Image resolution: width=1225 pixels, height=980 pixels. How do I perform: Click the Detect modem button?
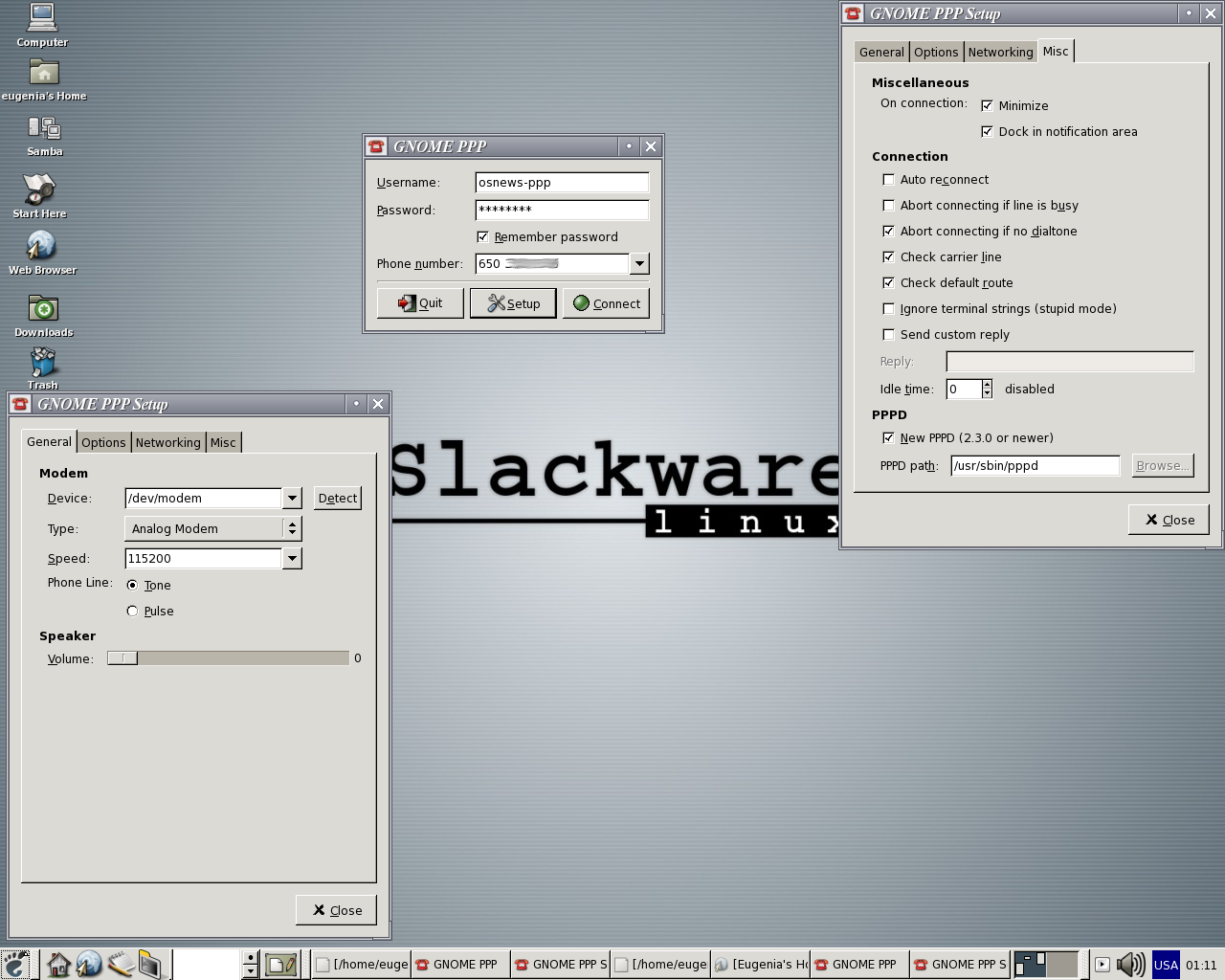338,498
